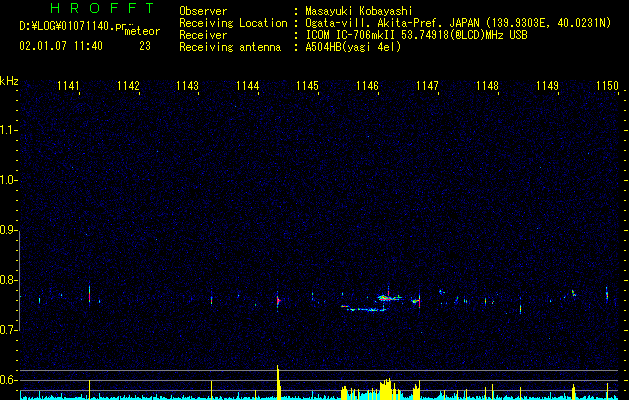Click the 1149 time axis label
The height and width of the screenshot is (400, 629).
[547, 85]
